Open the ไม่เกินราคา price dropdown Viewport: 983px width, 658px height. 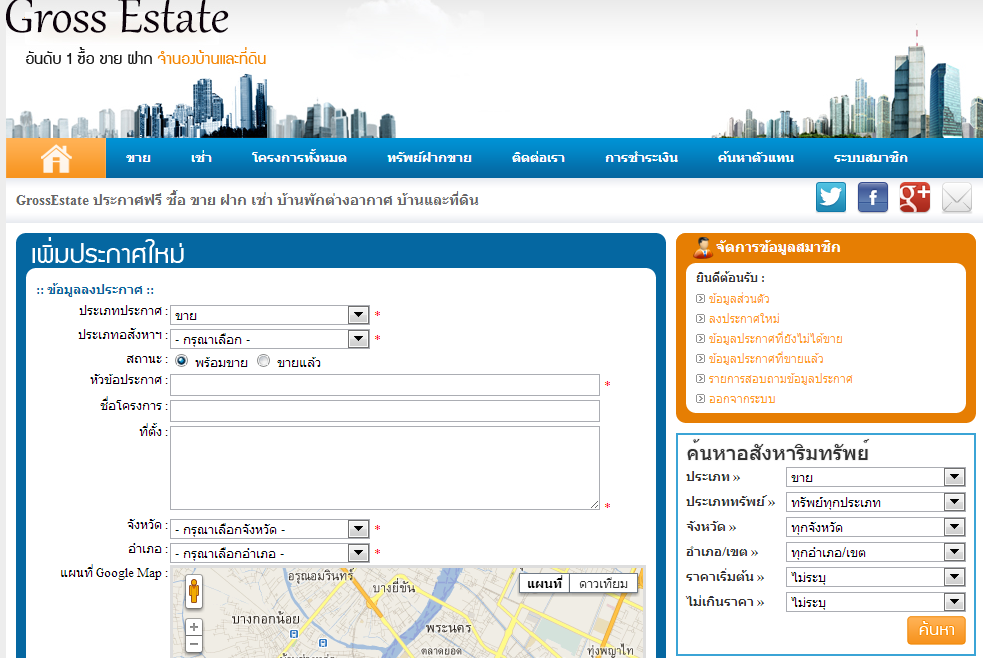[x=875, y=602]
